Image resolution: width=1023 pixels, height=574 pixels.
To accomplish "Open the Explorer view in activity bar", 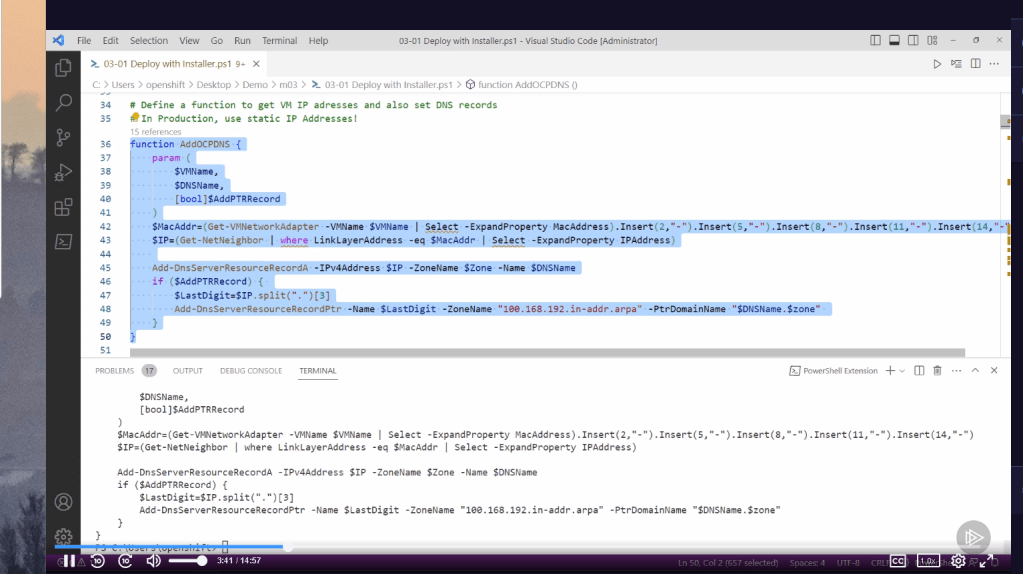I will coord(63,68).
